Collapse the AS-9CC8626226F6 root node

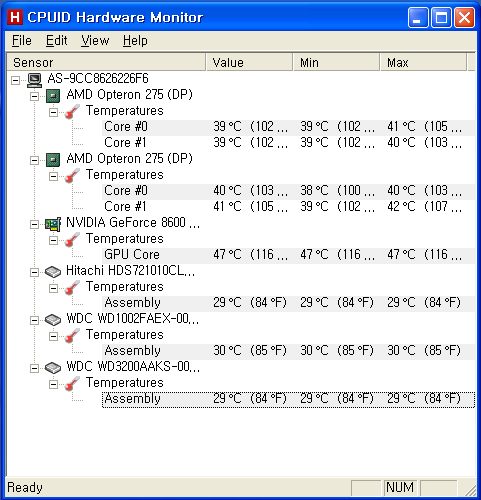15,80
